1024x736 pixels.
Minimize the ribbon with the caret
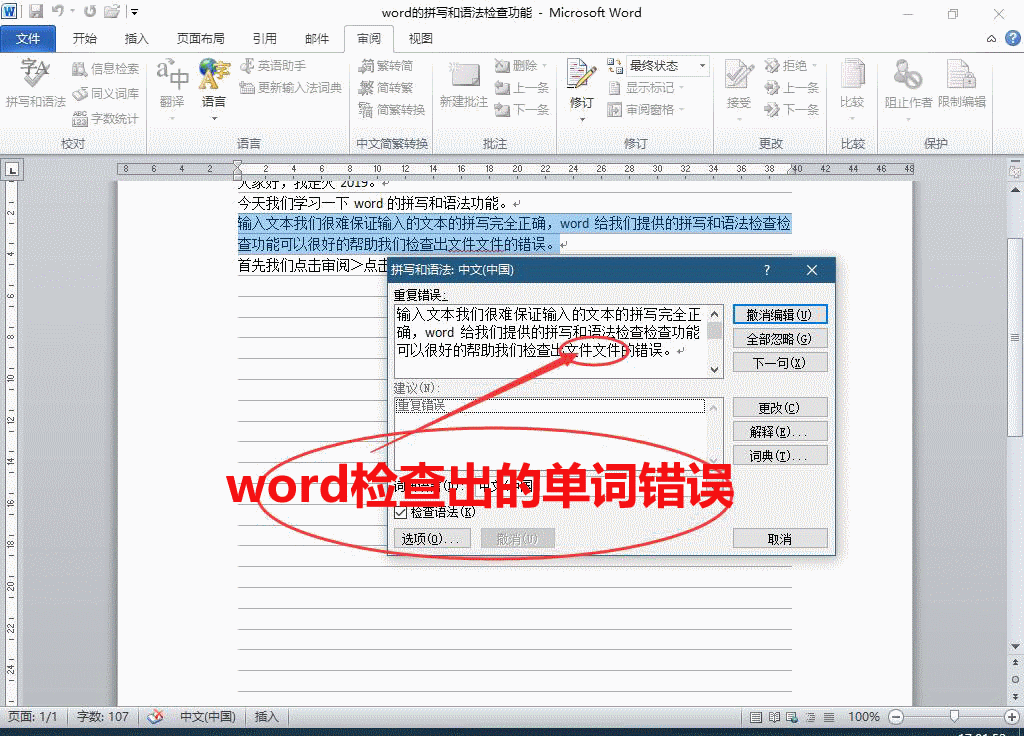(x=991, y=39)
